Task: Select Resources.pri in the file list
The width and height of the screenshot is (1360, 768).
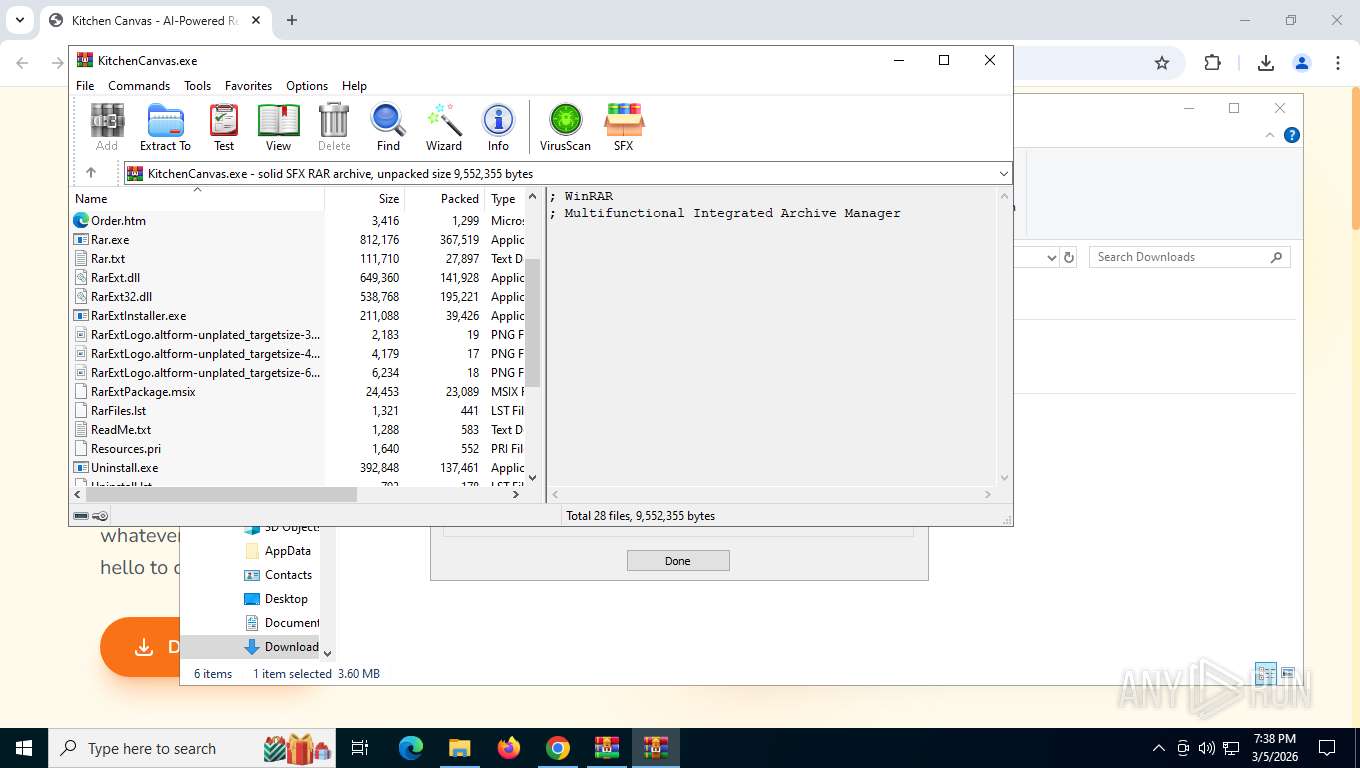Action: click(x=126, y=448)
